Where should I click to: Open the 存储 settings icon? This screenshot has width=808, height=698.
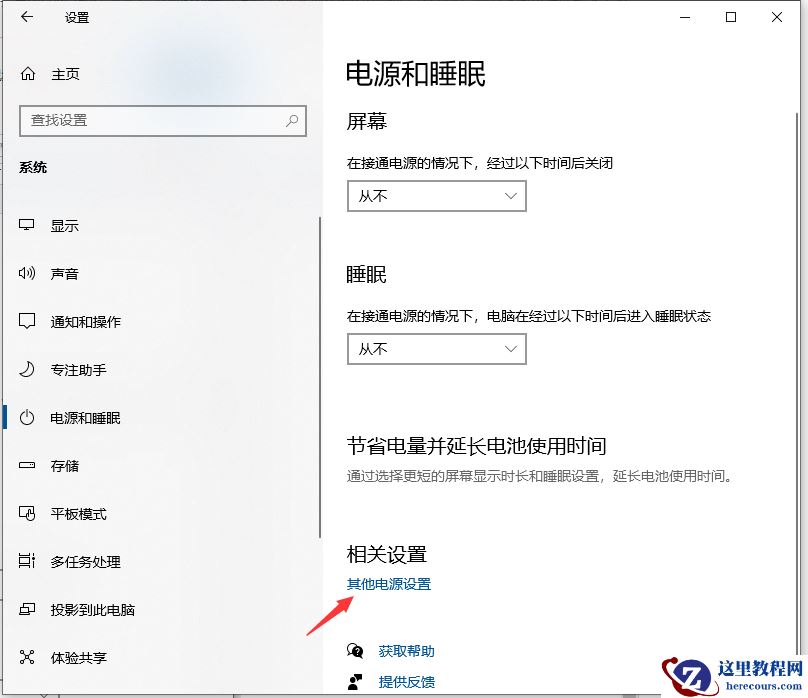[29, 465]
